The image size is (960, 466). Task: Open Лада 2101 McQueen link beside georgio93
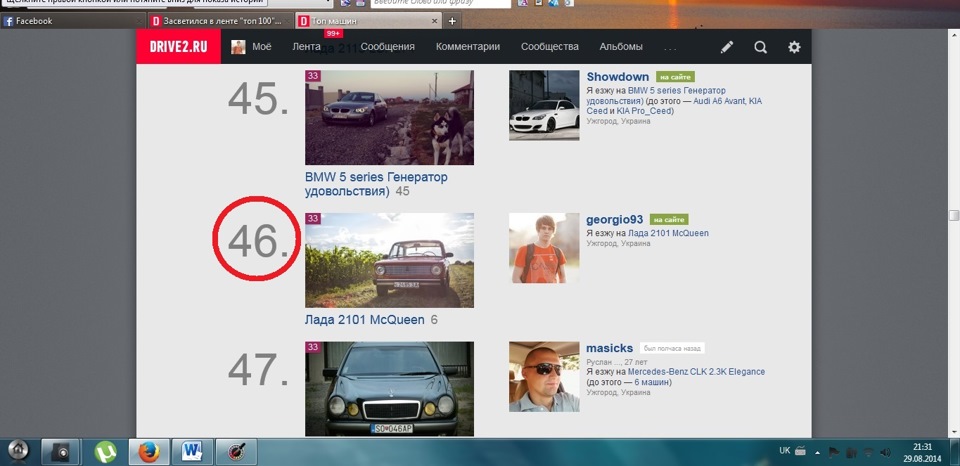coord(668,233)
